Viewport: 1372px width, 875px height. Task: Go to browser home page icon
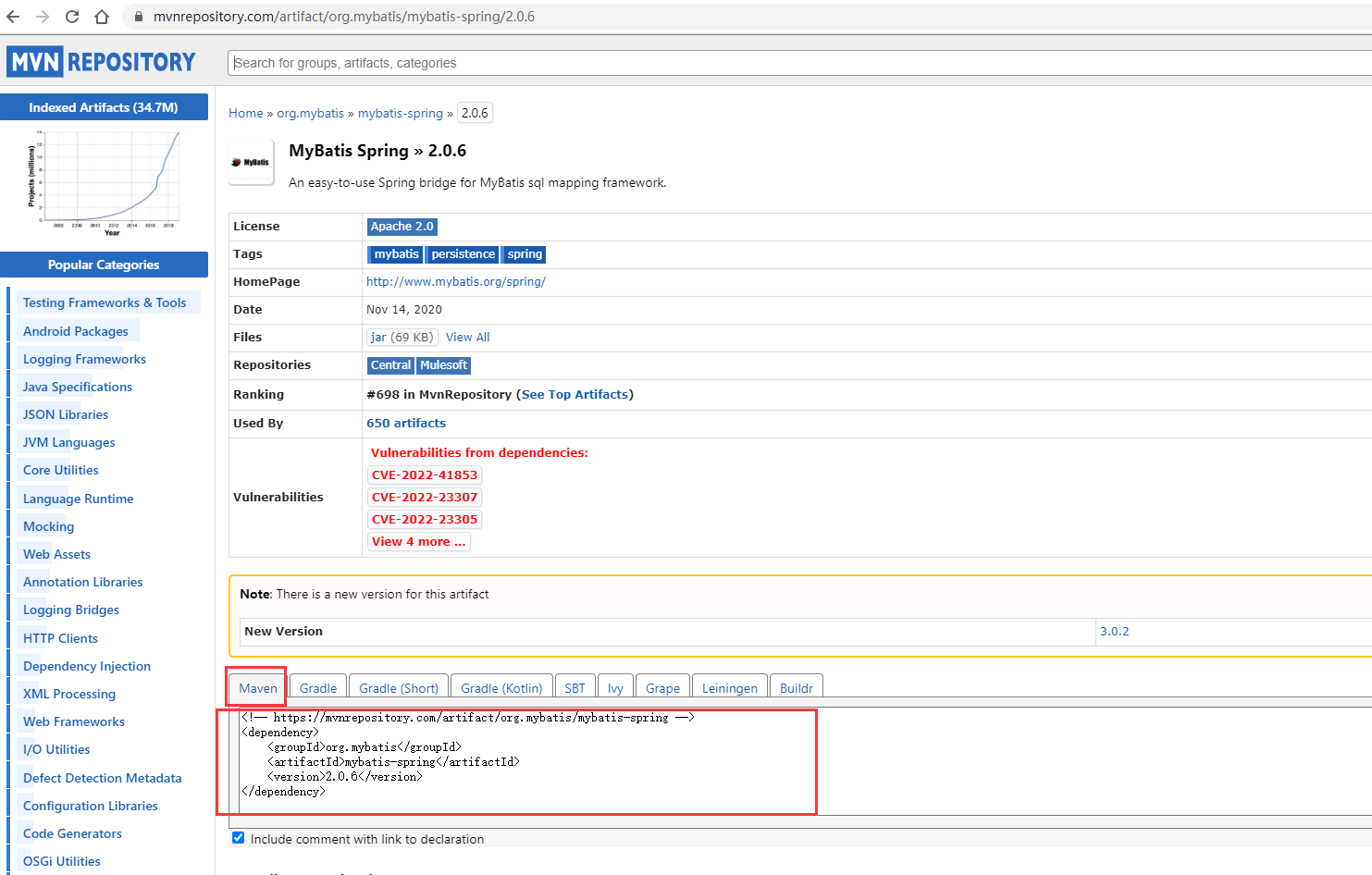(x=102, y=17)
